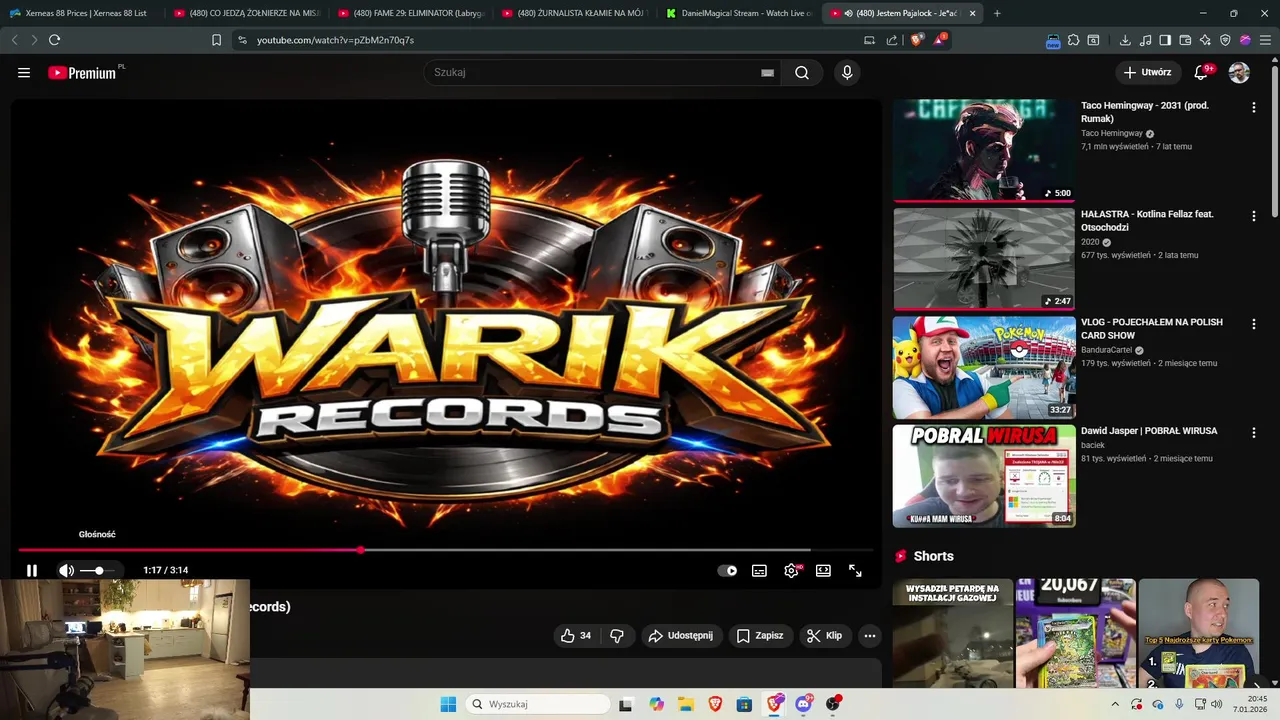This screenshot has height=720, width=1280.
Task: Switch to CO JEDZĄ ŻOŁNIERZE tab
Action: [x=246, y=13]
